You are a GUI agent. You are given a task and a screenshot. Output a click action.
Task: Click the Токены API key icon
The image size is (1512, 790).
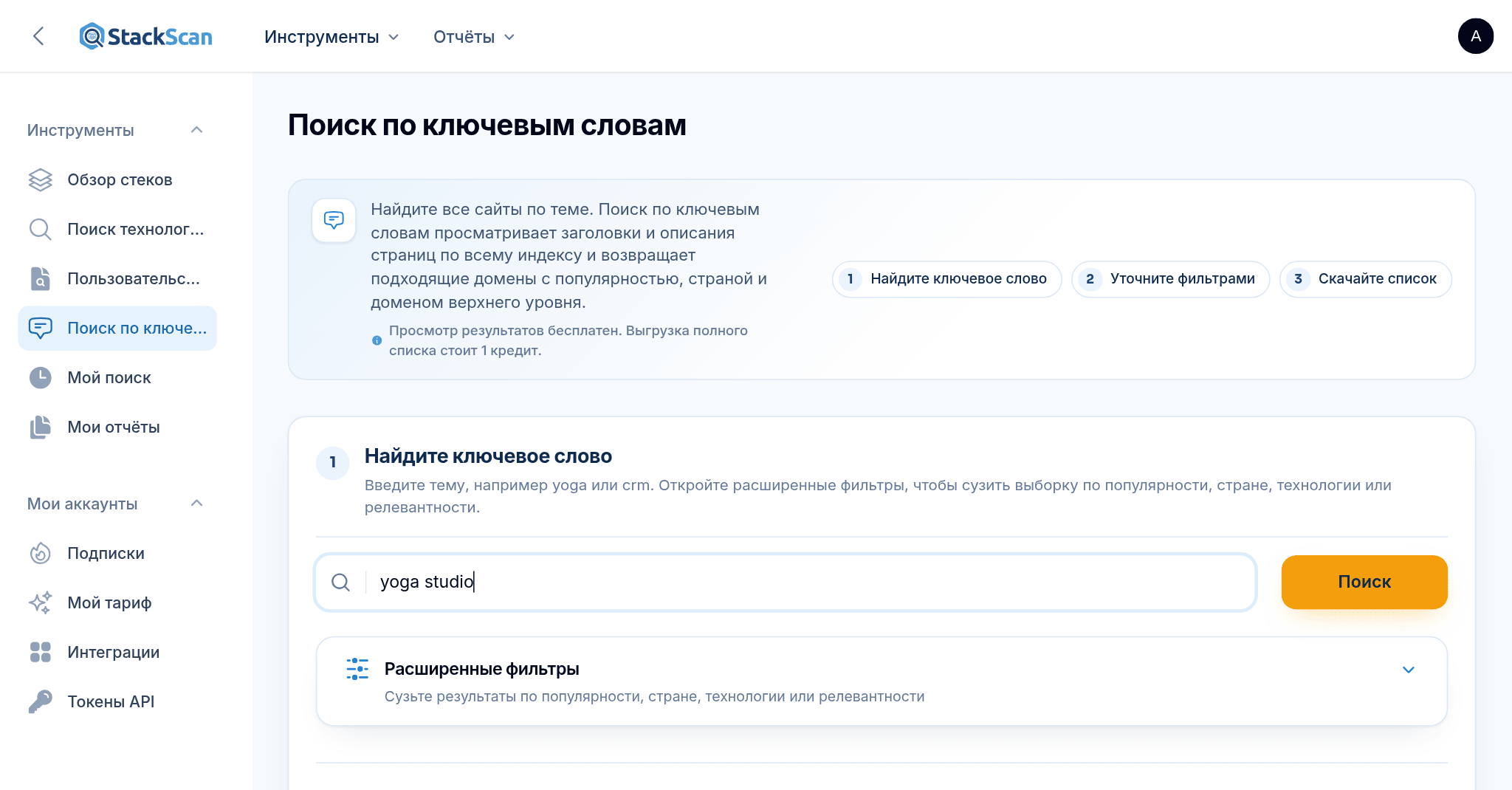[x=41, y=702]
